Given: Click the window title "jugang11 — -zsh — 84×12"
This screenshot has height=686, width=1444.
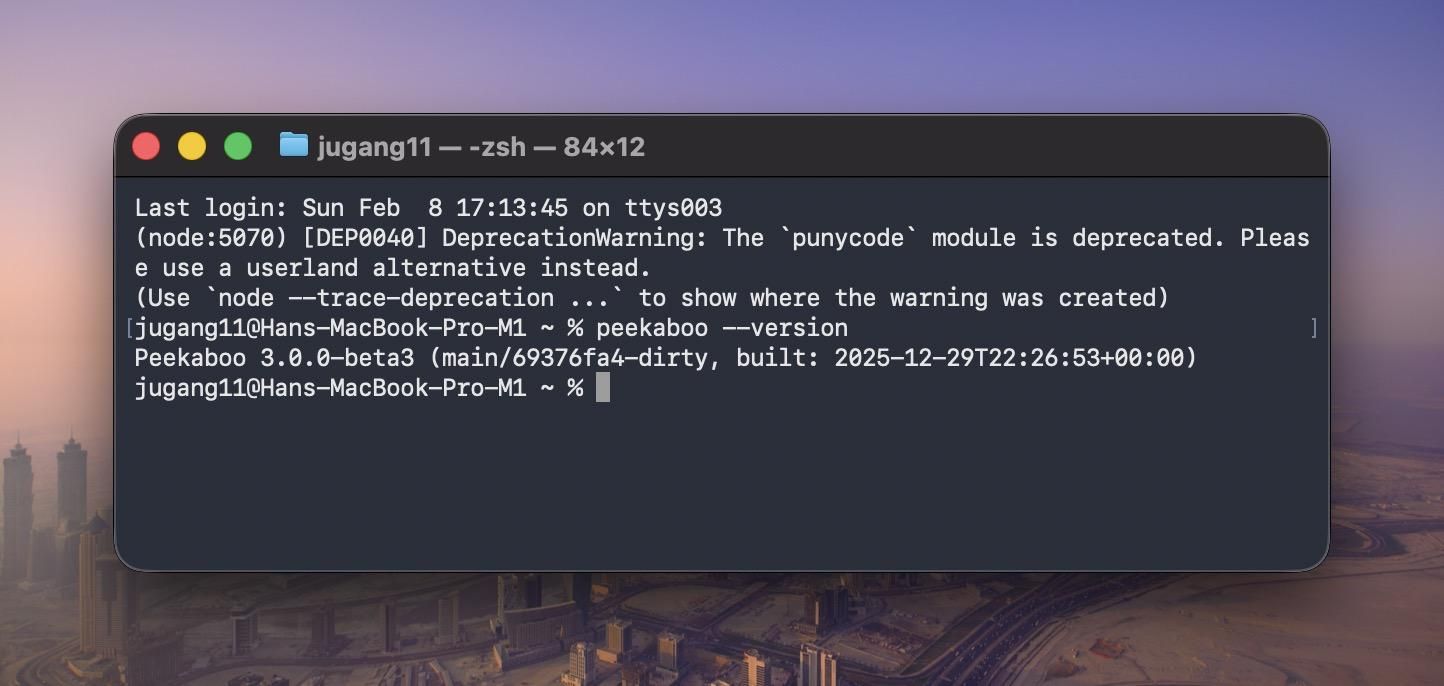Looking at the screenshot, I should 481,147.
